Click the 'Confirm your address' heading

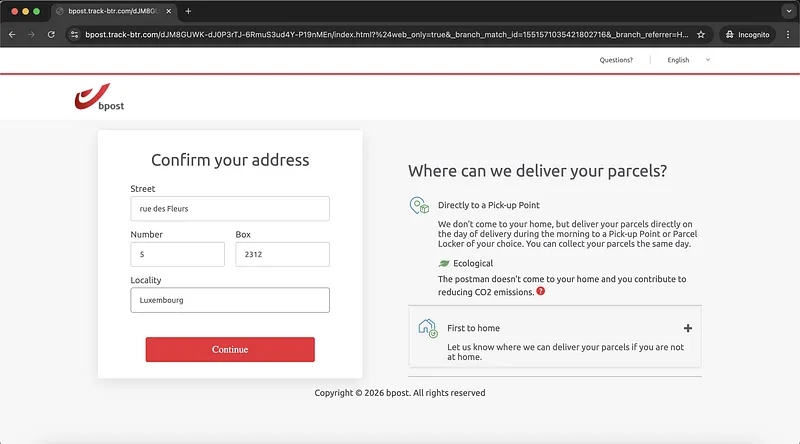click(230, 160)
